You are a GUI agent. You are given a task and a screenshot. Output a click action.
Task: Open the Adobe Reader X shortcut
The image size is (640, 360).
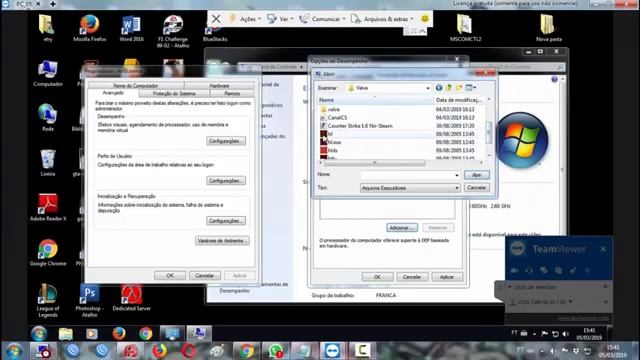point(48,207)
